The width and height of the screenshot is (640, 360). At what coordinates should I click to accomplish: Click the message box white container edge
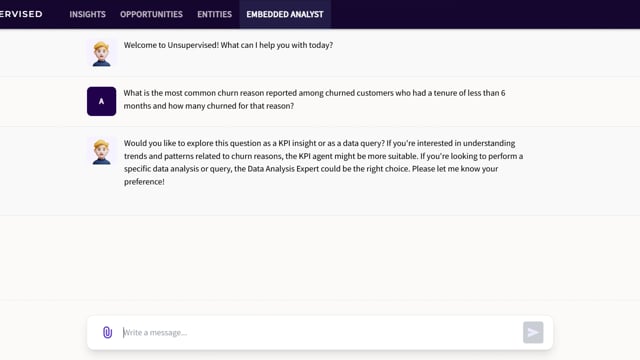coord(320,316)
